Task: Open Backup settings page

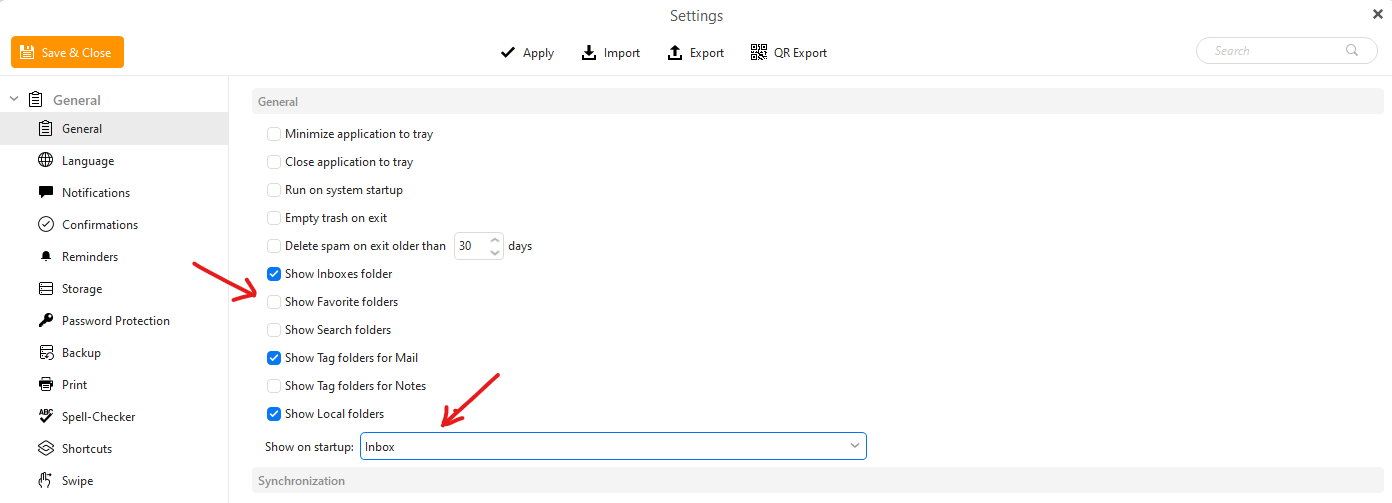Action: (x=114, y=352)
